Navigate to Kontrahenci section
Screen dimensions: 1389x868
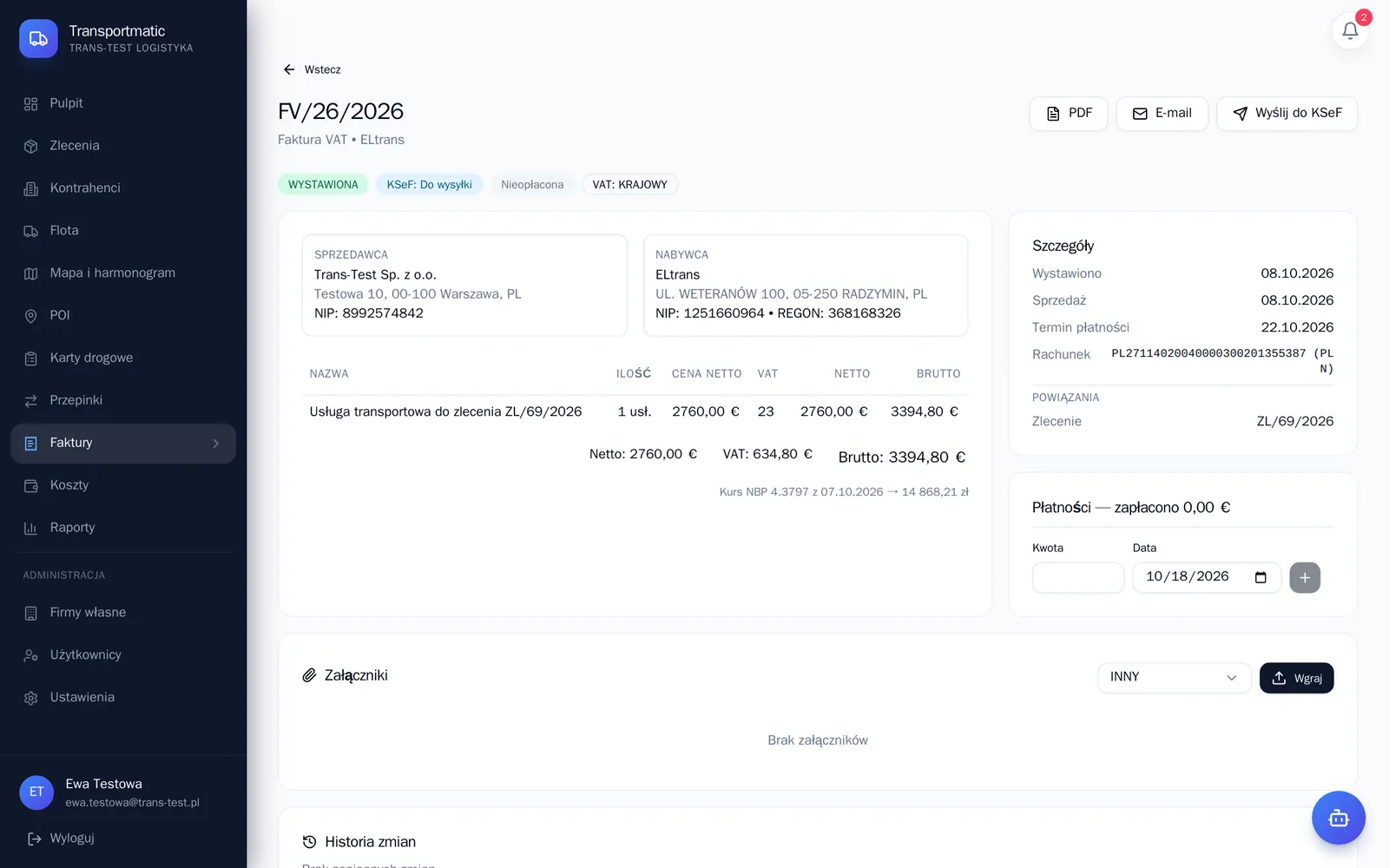(x=123, y=188)
